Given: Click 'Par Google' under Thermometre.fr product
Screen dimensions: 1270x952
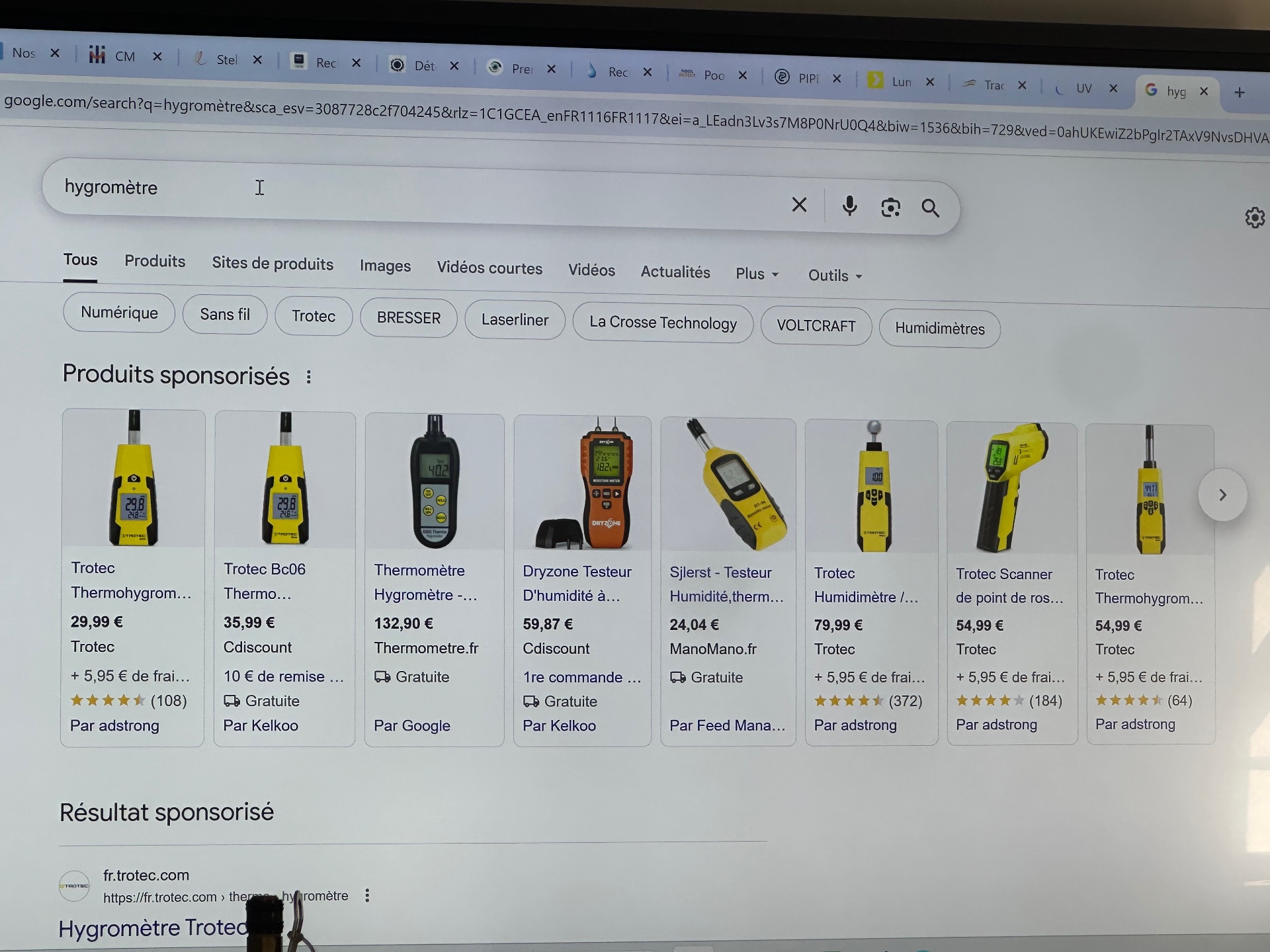Looking at the screenshot, I should (412, 726).
